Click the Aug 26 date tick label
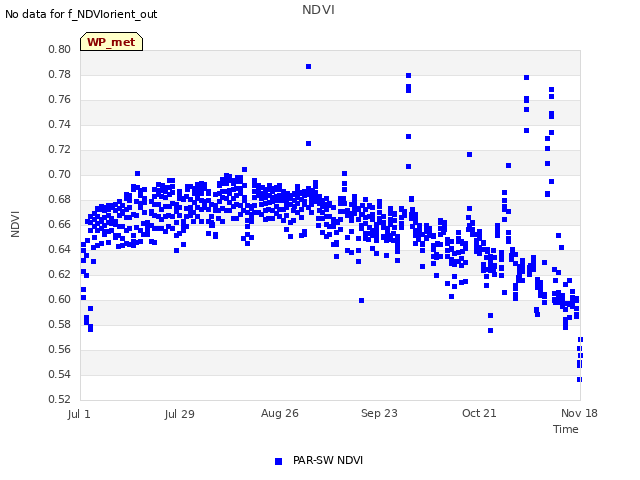The image size is (640, 480). (280, 413)
